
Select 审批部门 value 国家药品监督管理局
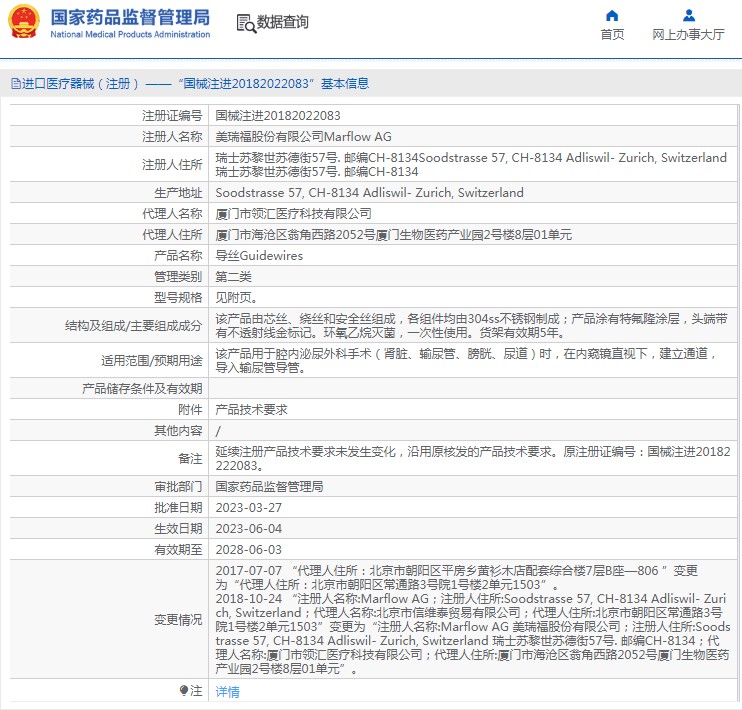(269, 487)
